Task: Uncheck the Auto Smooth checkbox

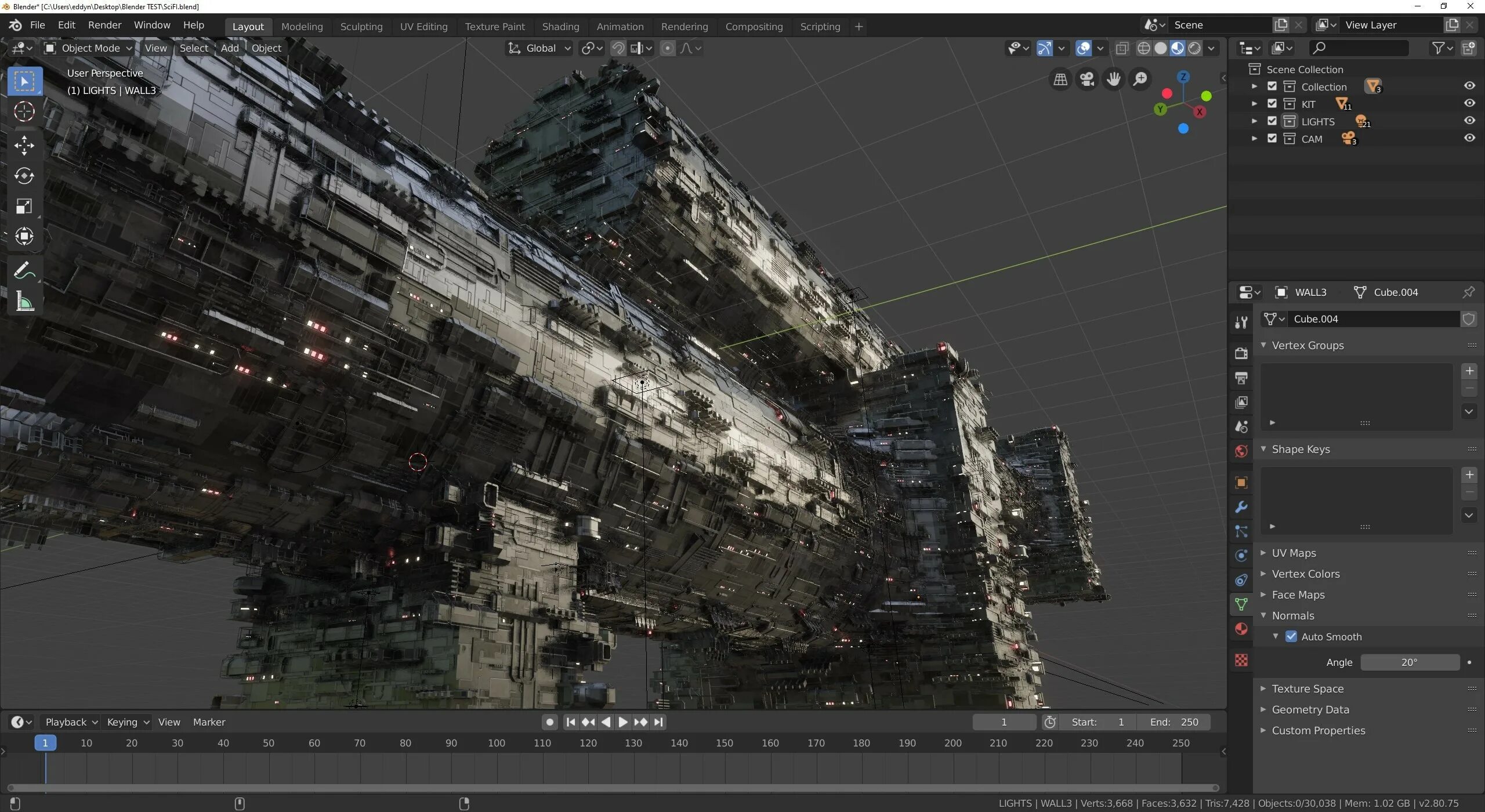Action: tap(1291, 636)
